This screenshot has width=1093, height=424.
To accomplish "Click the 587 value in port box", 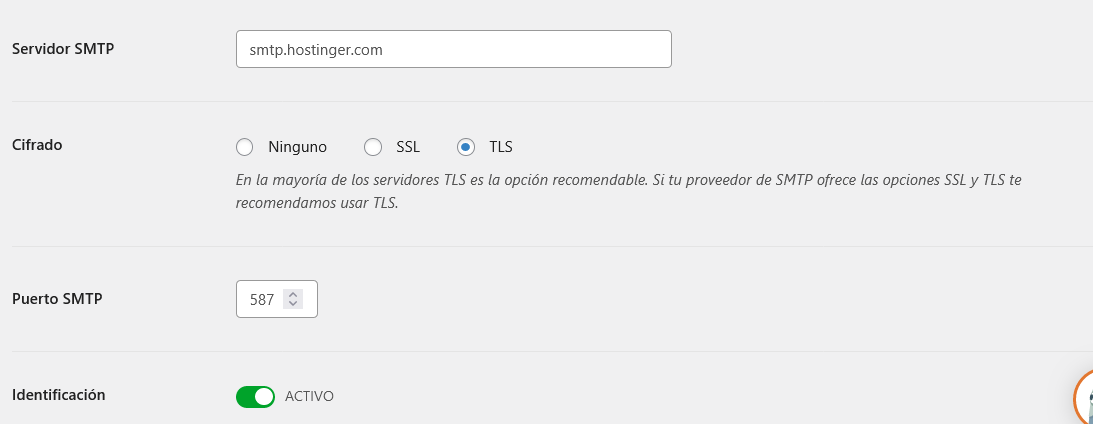I will click(262, 300).
